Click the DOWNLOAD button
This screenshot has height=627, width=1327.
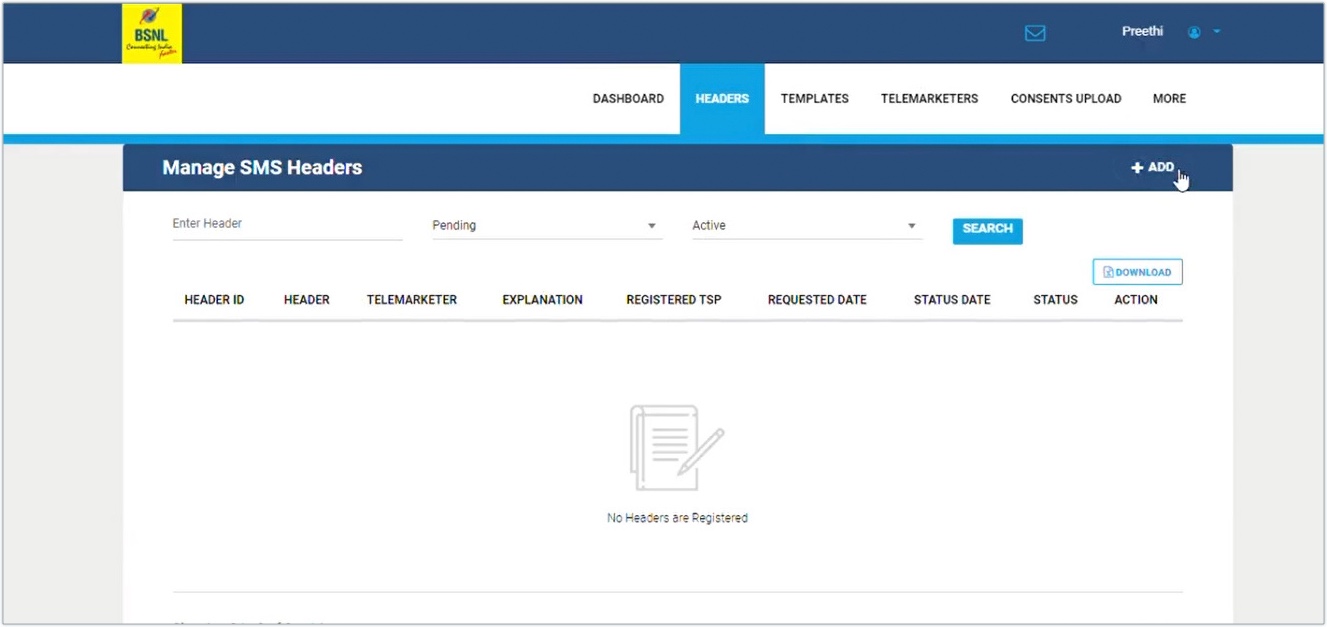(x=1137, y=271)
